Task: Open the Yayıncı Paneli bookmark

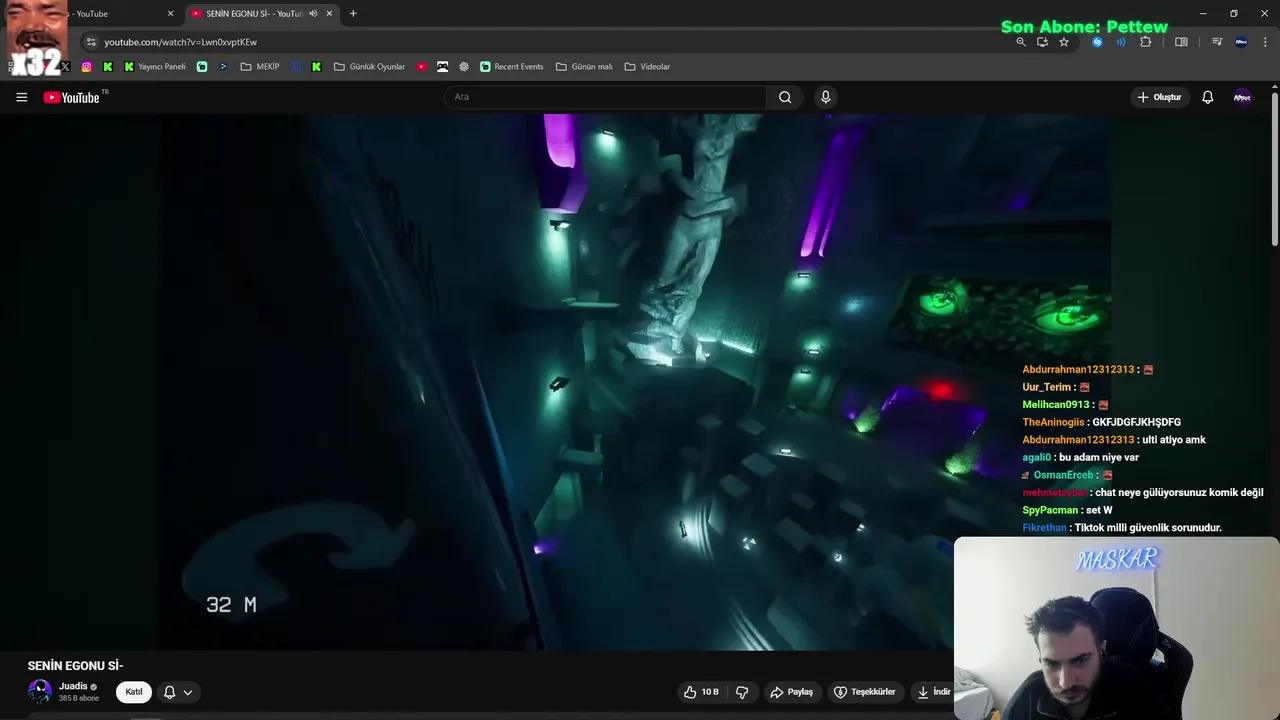Action: tap(155, 67)
